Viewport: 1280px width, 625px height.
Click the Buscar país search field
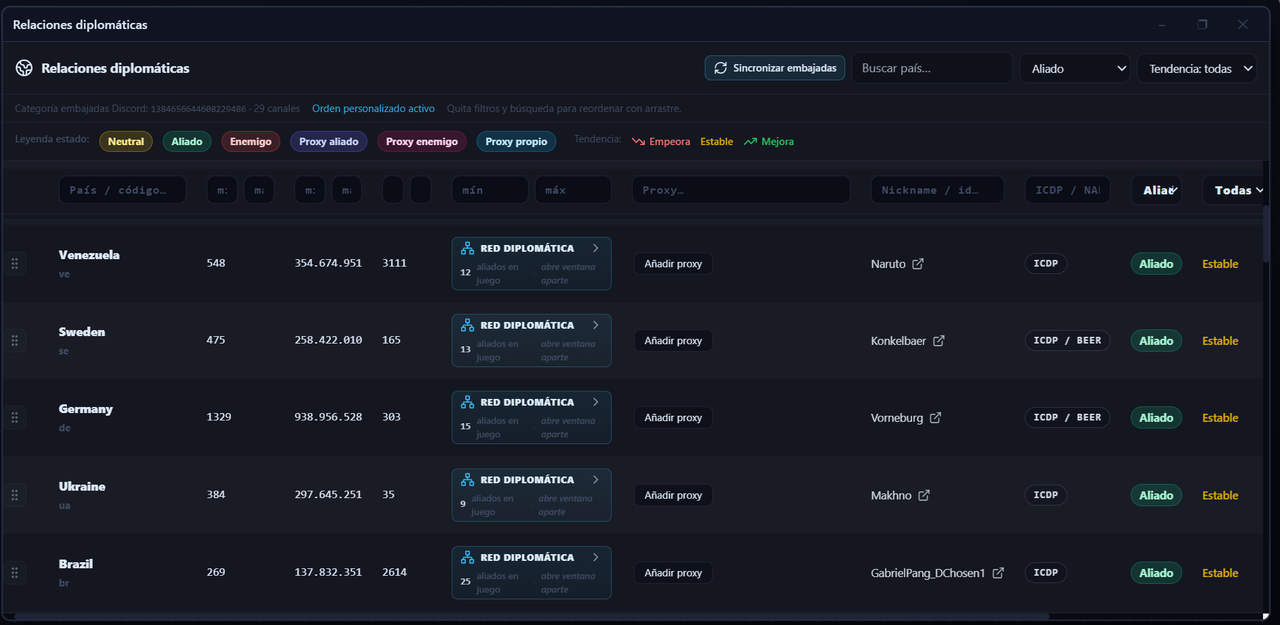click(932, 68)
